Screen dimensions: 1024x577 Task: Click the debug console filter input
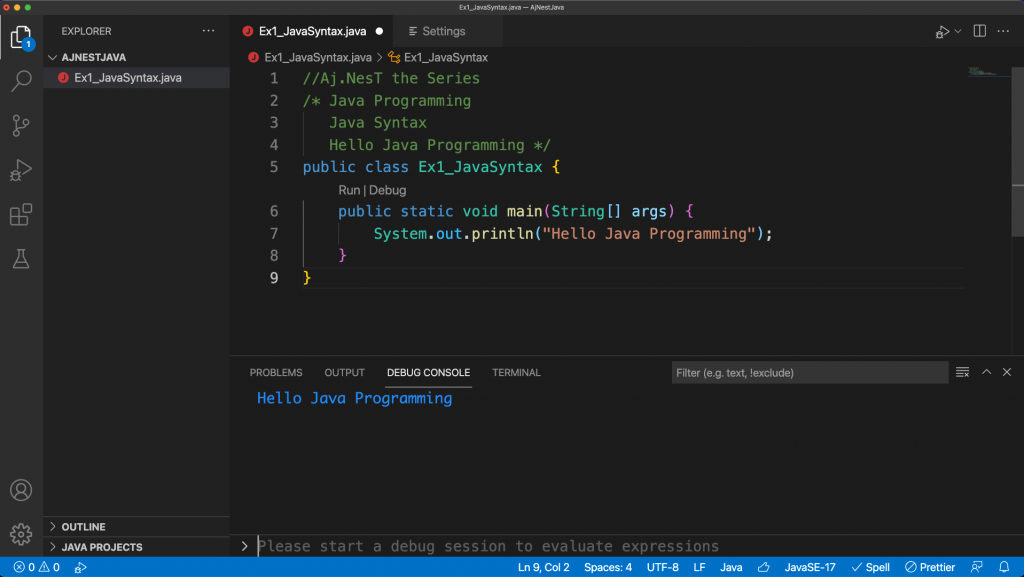pyautogui.click(x=809, y=373)
